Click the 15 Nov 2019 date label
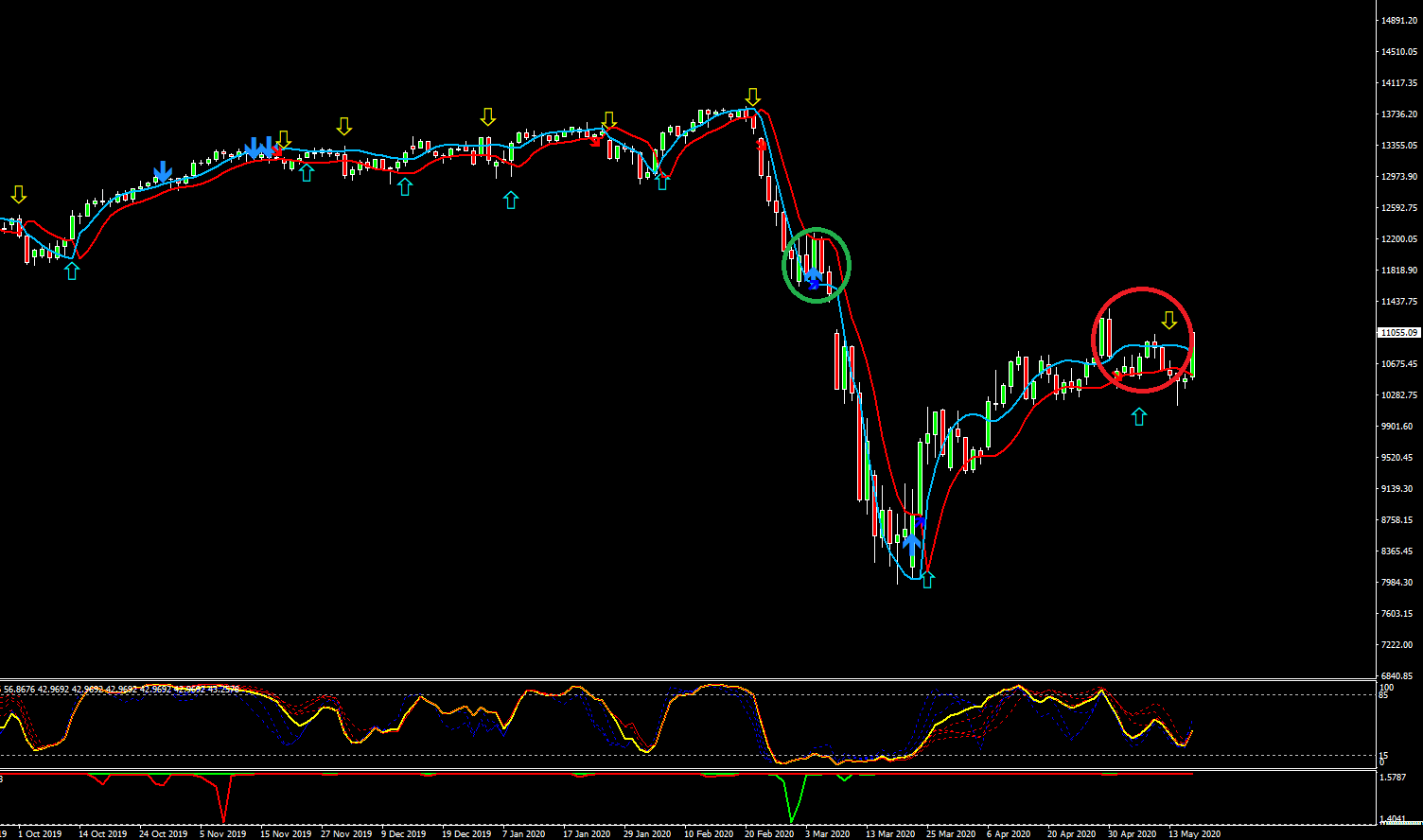Screen dimensions: 1423x840 285,834
